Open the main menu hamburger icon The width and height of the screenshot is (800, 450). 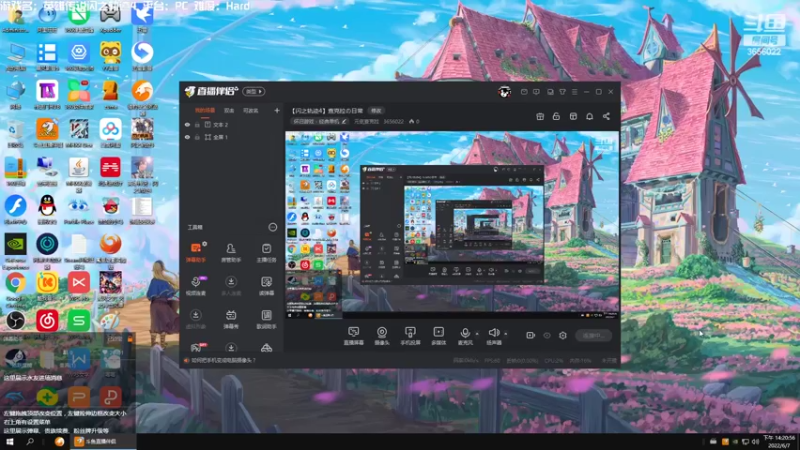tap(574, 92)
